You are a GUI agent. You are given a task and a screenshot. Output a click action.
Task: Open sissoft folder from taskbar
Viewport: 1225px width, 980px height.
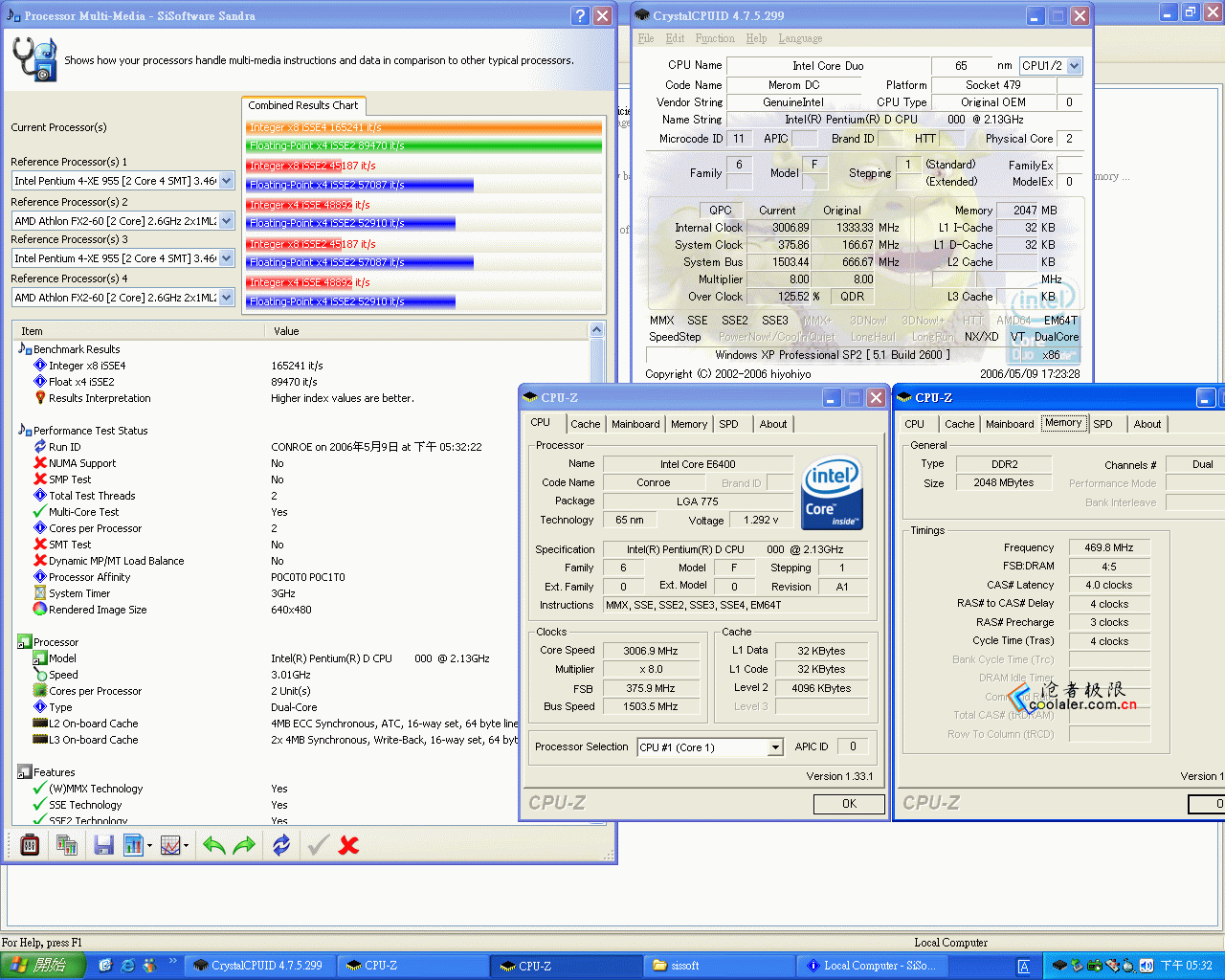(719, 966)
